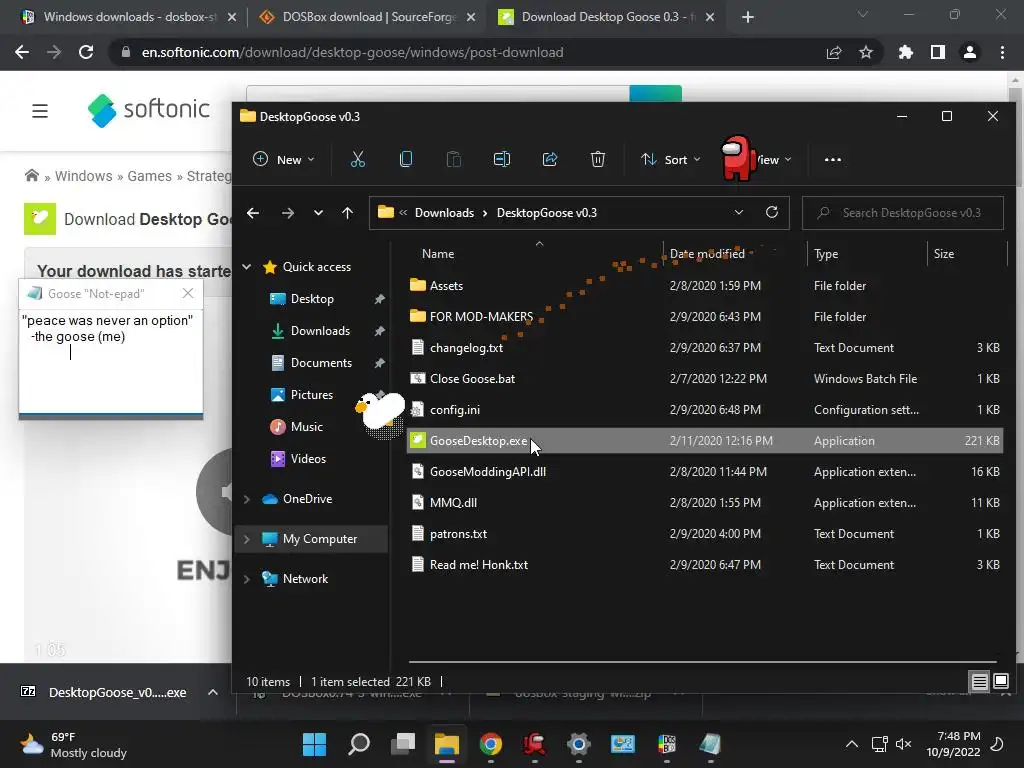Select Download Desktop Goose 0.3 tab
1024x768 pixels.
click(x=605, y=17)
